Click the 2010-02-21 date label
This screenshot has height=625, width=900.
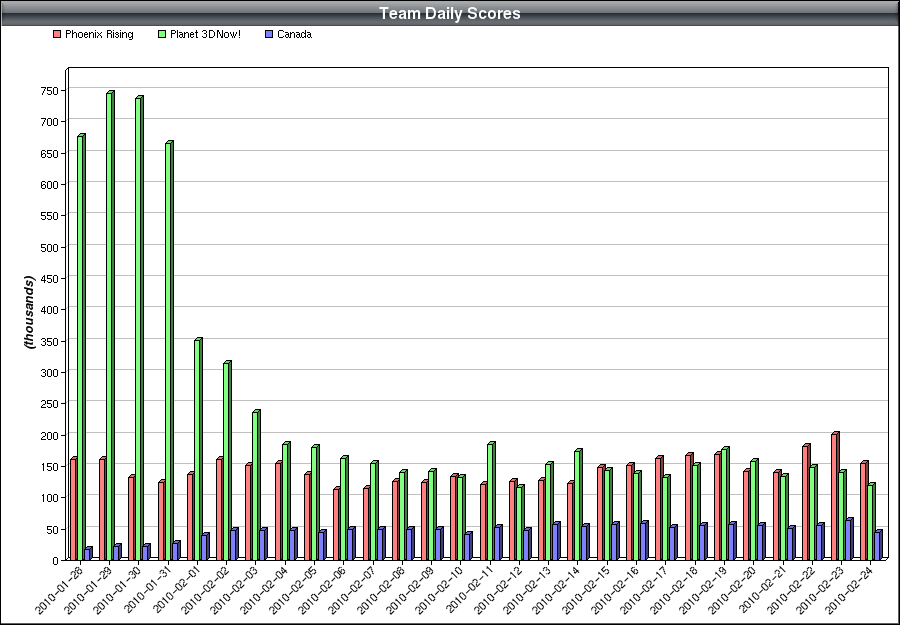(x=762, y=589)
